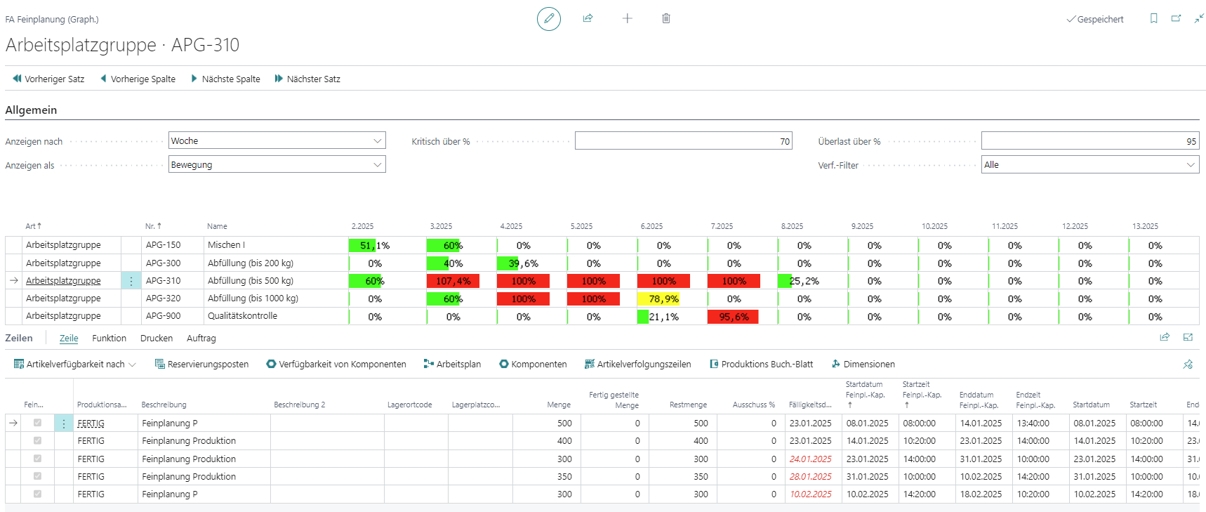Click Artikelverfolgungszeilen action
Screen dimensions: 1206x512
[638, 364]
